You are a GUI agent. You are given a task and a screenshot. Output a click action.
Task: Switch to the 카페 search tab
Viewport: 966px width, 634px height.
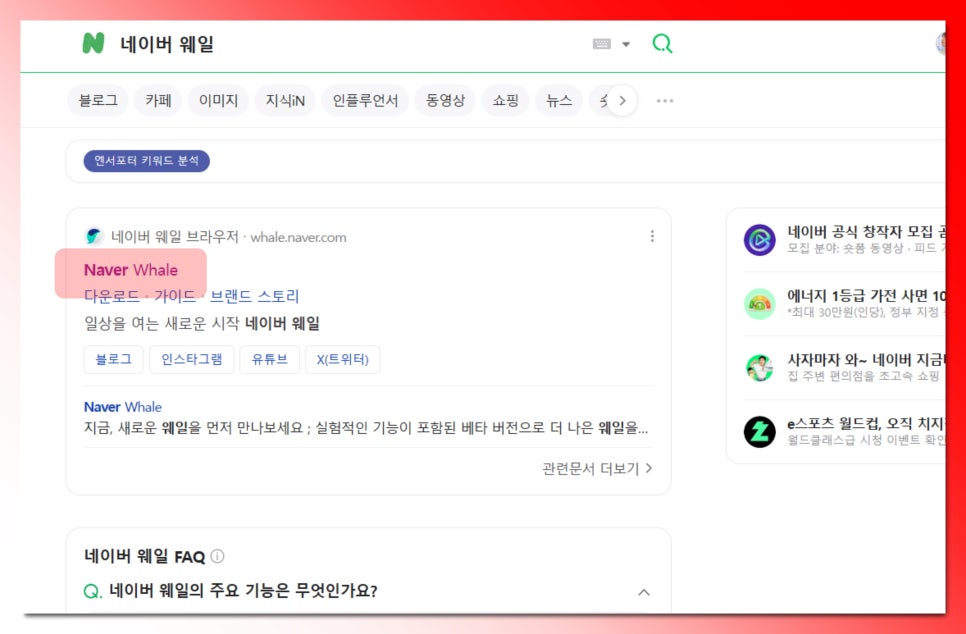(x=158, y=100)
